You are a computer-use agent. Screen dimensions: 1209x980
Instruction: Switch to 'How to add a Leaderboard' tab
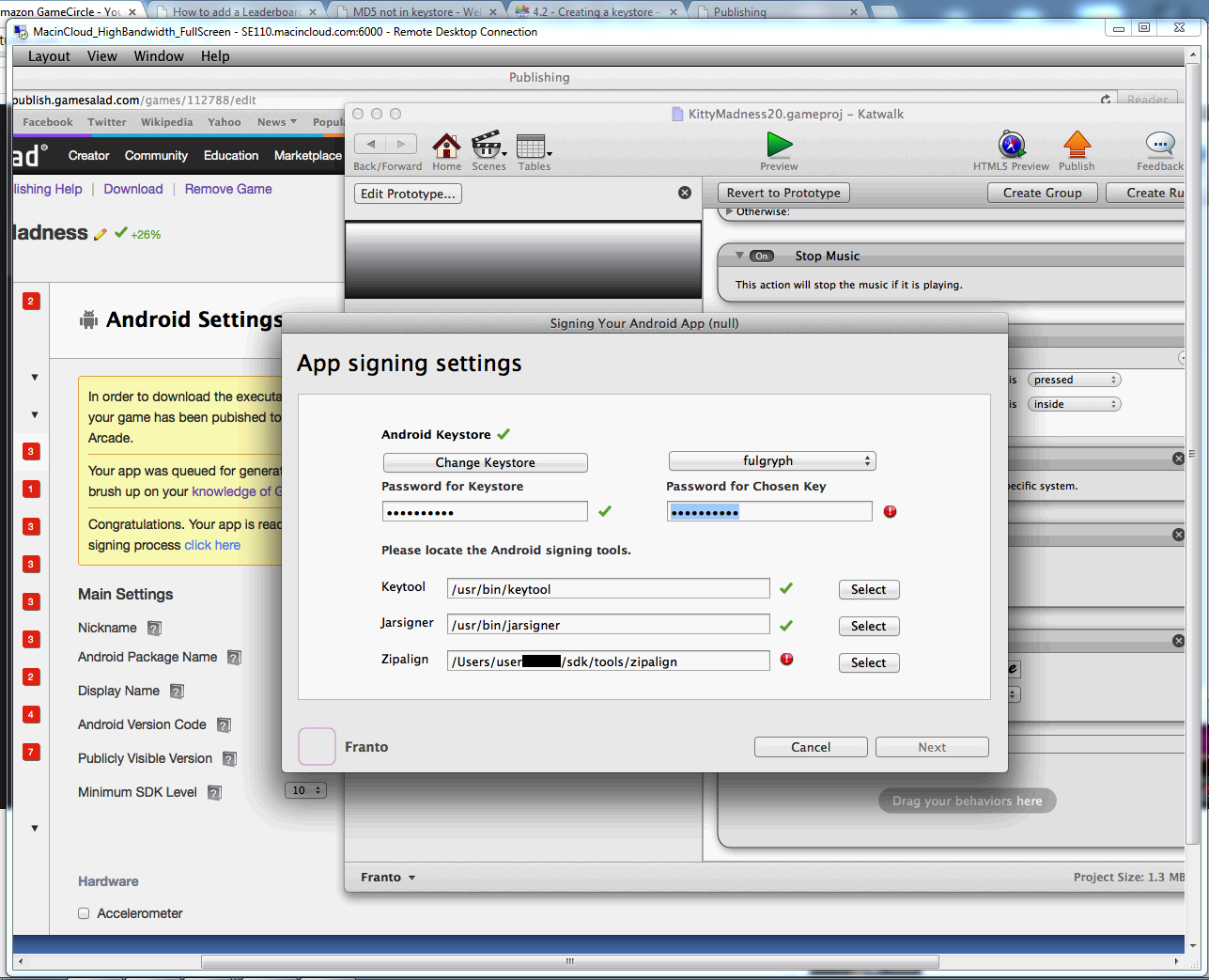235,11
